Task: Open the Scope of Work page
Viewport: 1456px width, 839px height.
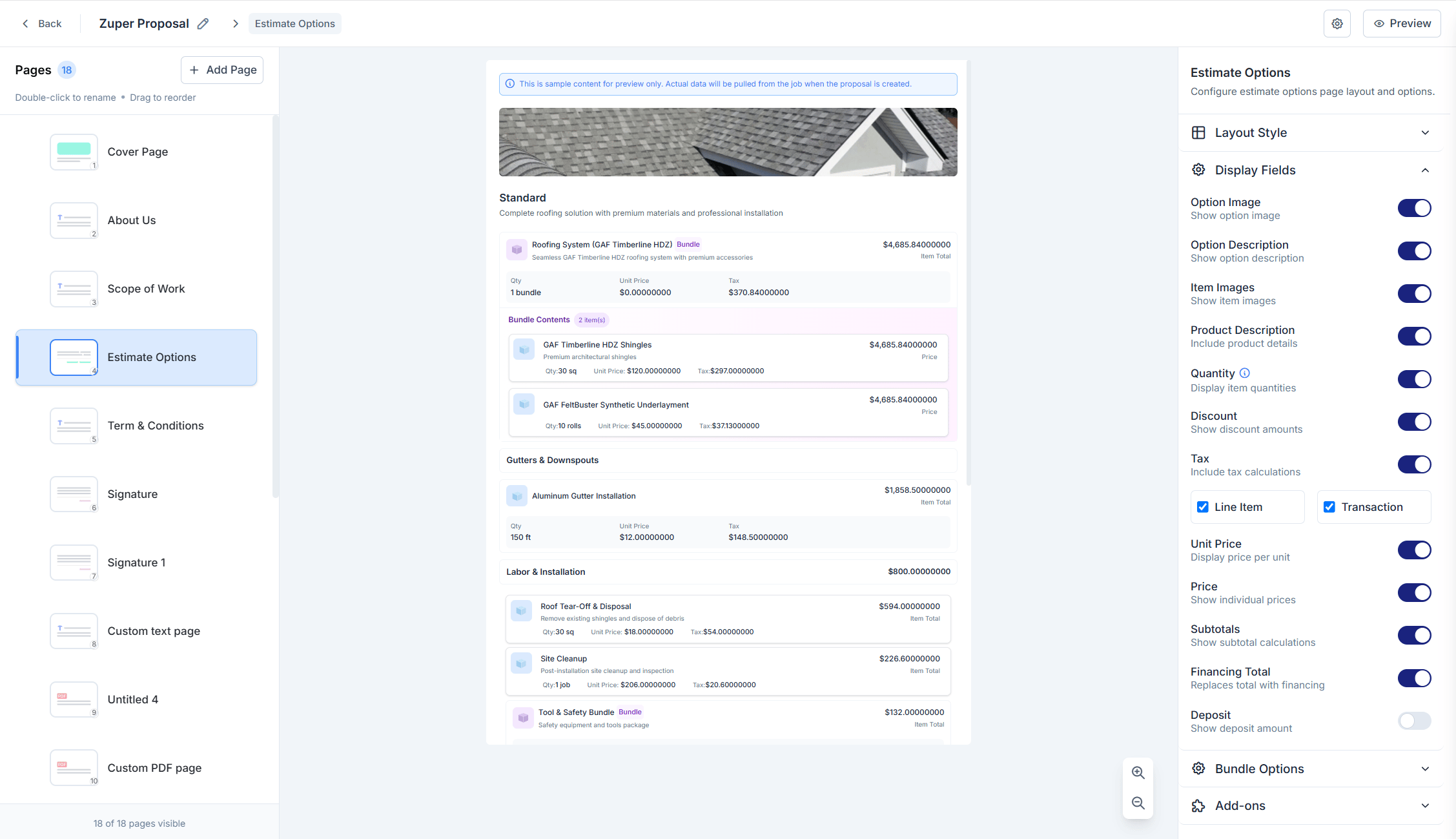Action: 136,289
